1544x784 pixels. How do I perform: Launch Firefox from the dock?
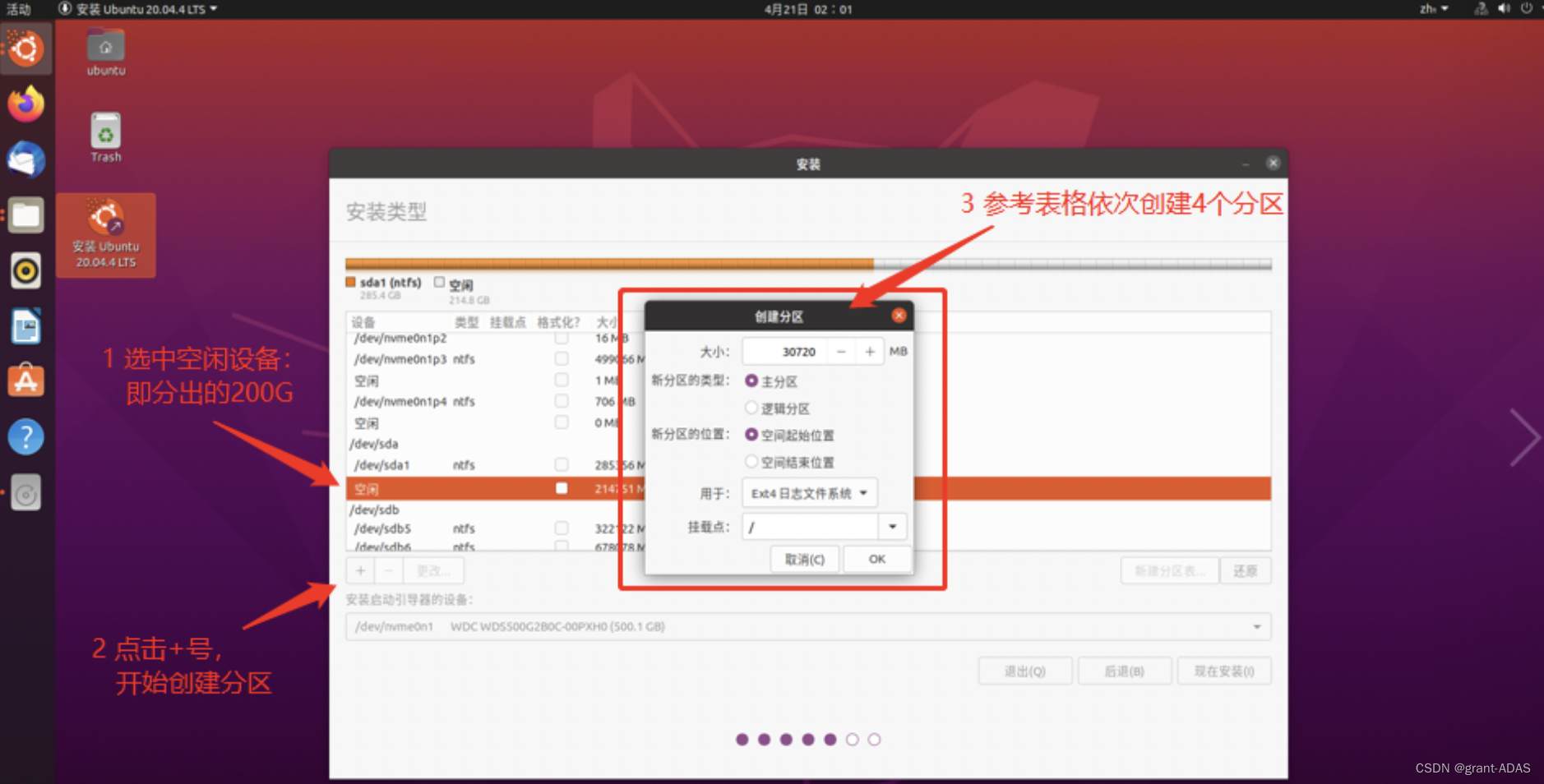click(x=25, y=104)
